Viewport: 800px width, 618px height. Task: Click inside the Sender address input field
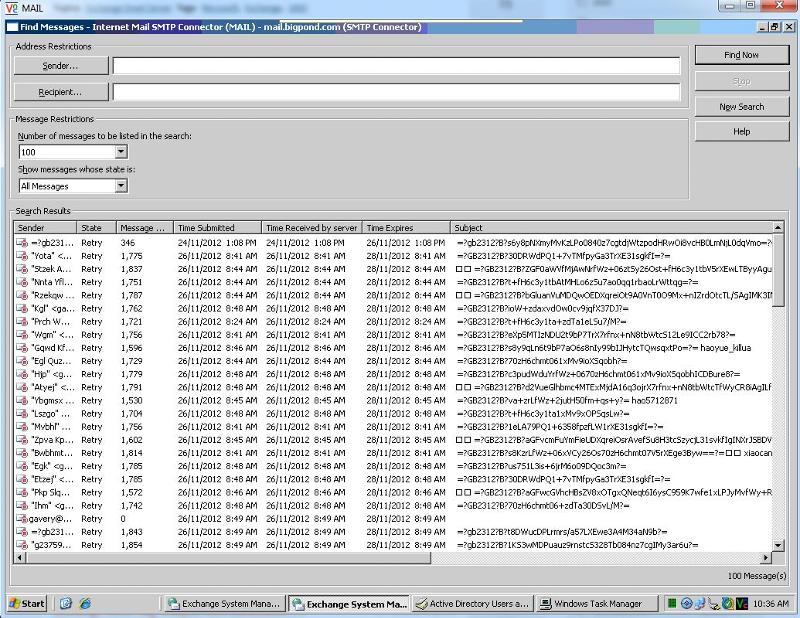[x=400, y=65]
